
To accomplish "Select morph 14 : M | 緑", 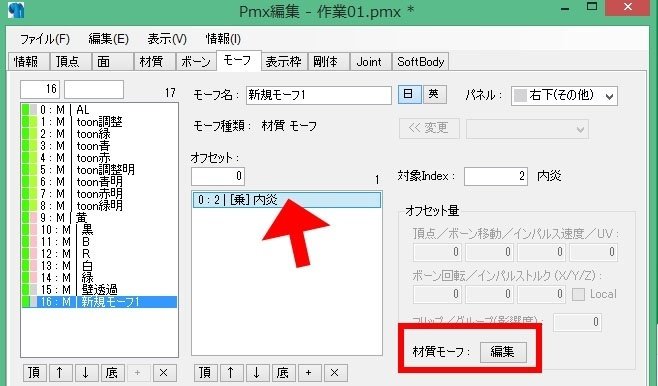I will [x=99, y=278].
